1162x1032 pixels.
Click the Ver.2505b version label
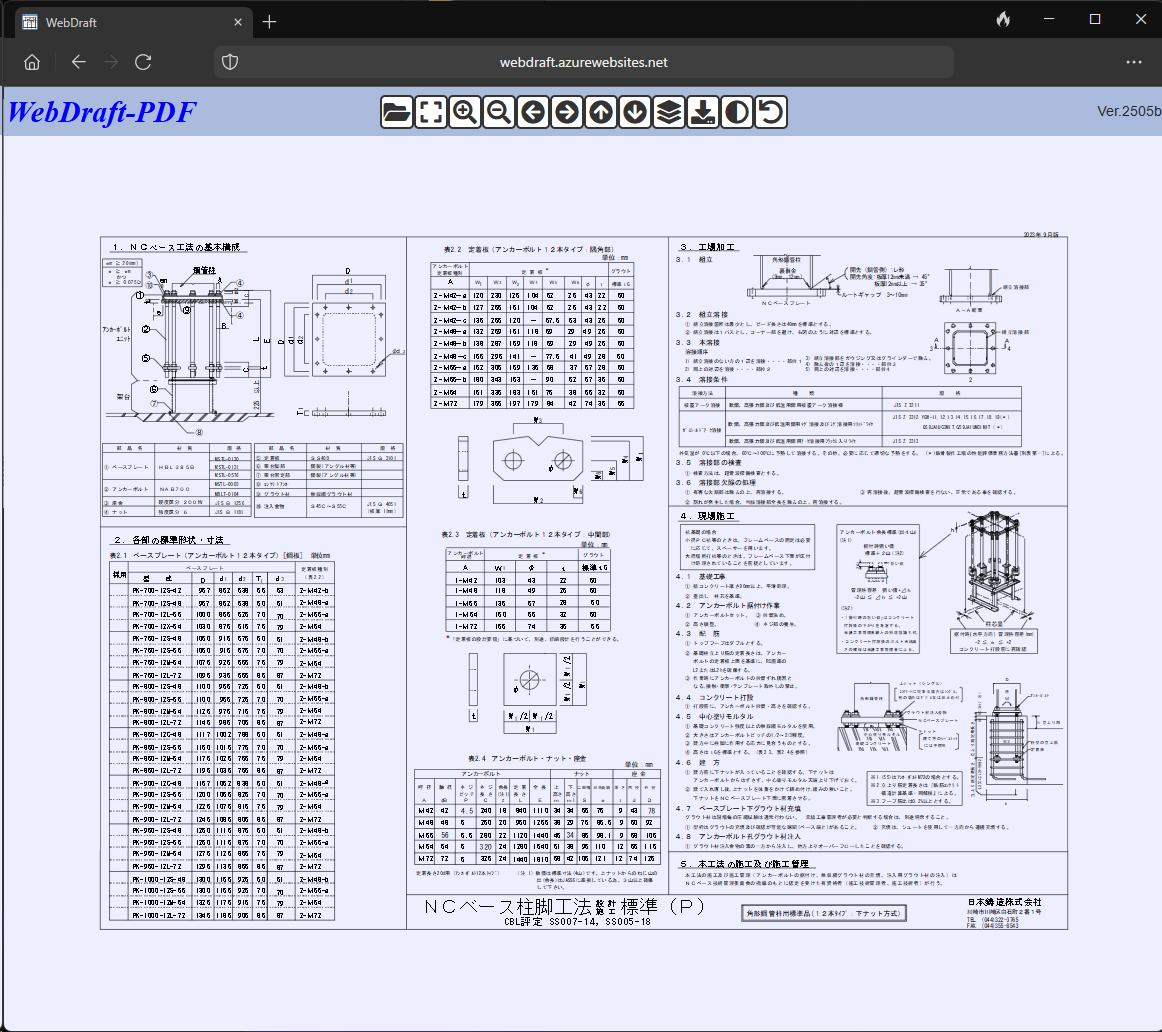click(x=1129, y=111)
